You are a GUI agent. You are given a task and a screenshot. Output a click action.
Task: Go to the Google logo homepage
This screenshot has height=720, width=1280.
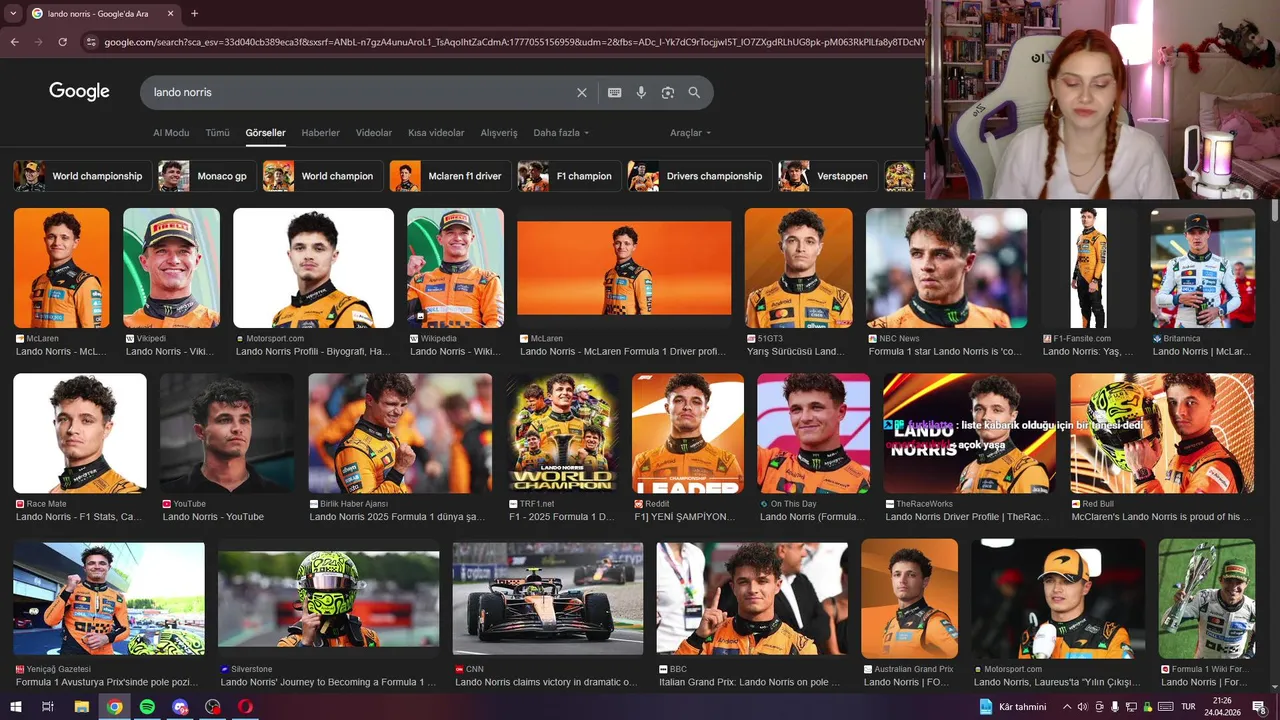coord(79,92)
